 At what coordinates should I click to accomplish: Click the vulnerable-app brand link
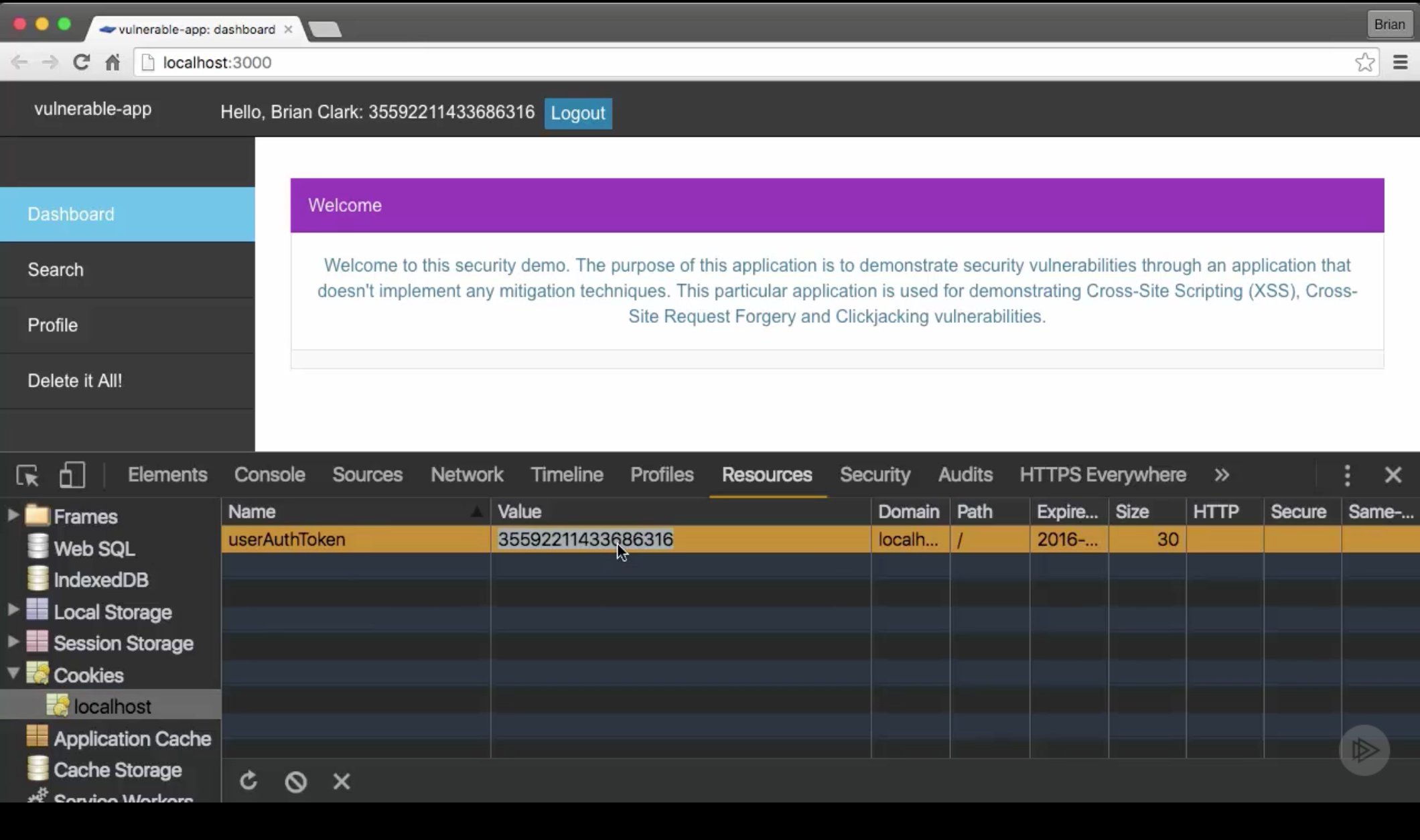pyautogui.click(x=93, y=109)
